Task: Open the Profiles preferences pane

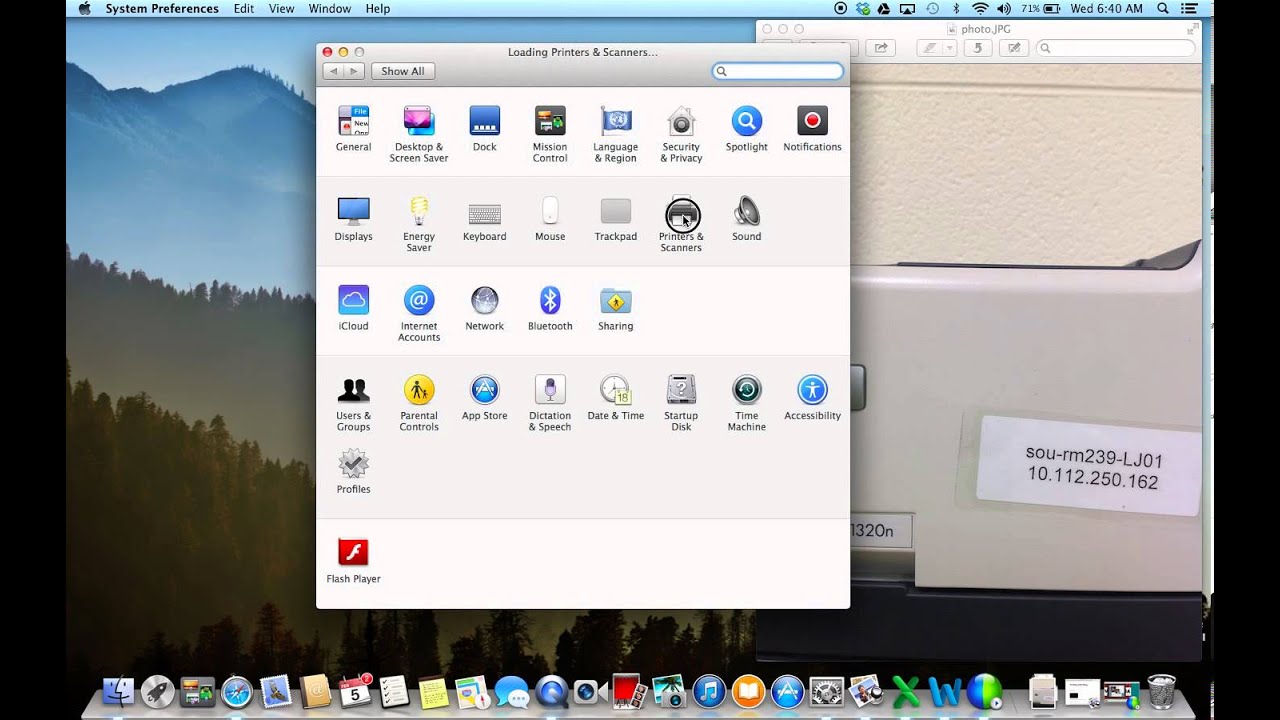Action: pyautogui.click(x=353, y=471)
